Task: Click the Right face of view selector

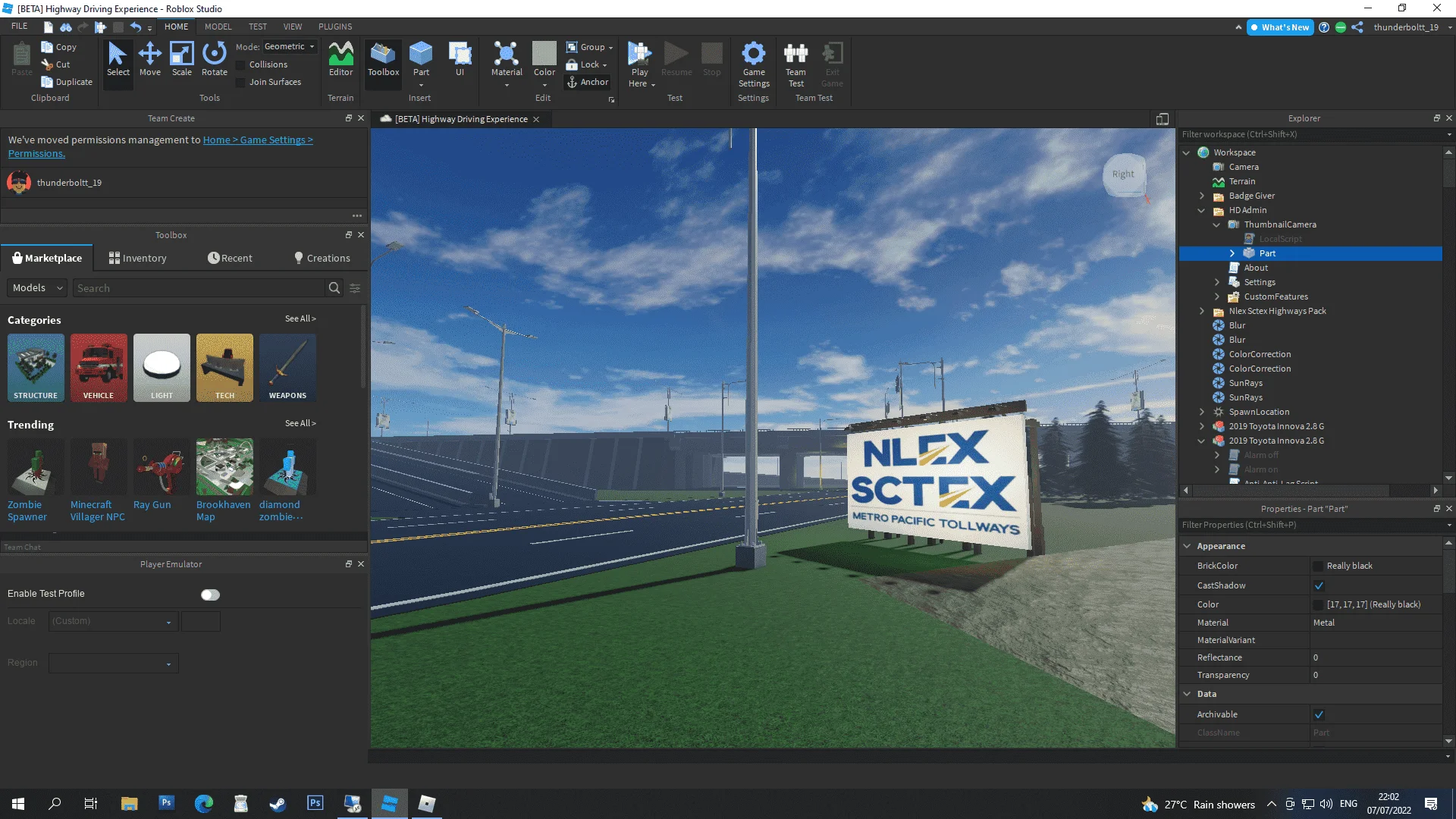Action: pyautogui.click(x=1123, y=174)
